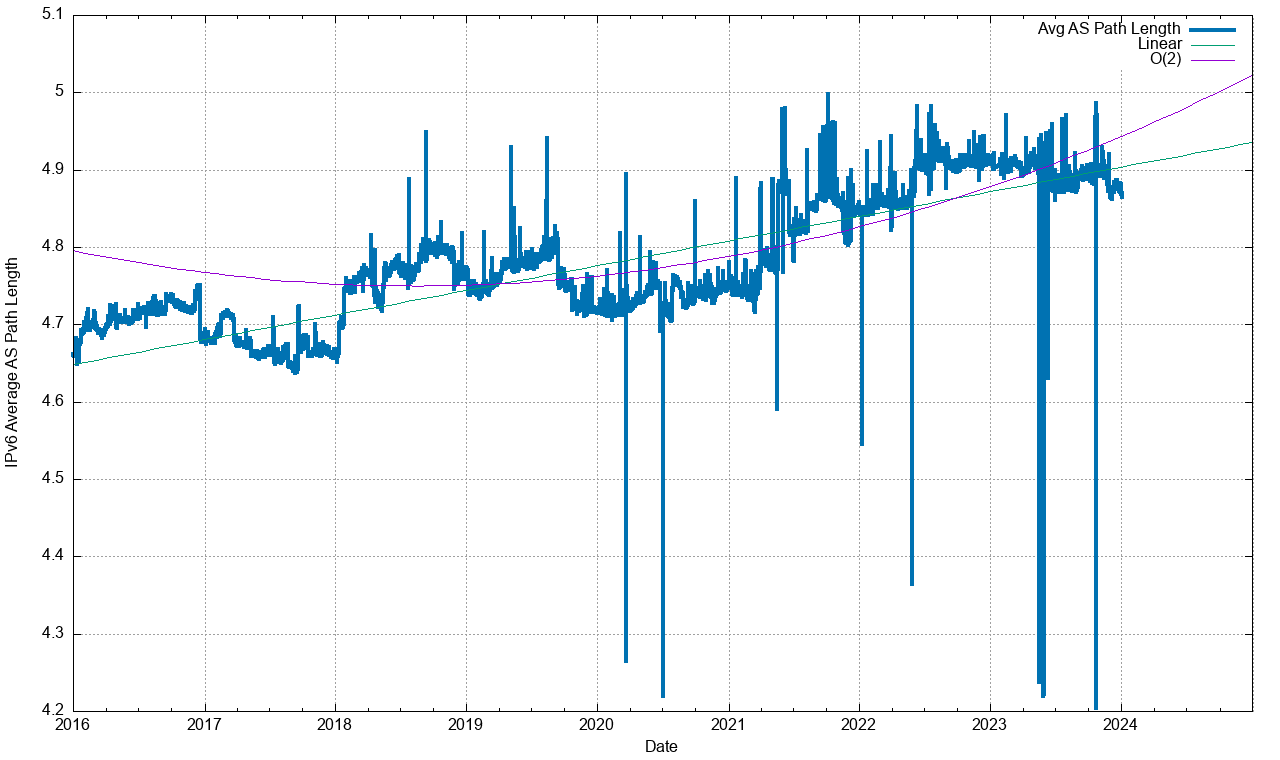This screenshot has height=760, width=1280.
Task: Click the 2020 tick label on the x-axis
Action: (597, 724)
